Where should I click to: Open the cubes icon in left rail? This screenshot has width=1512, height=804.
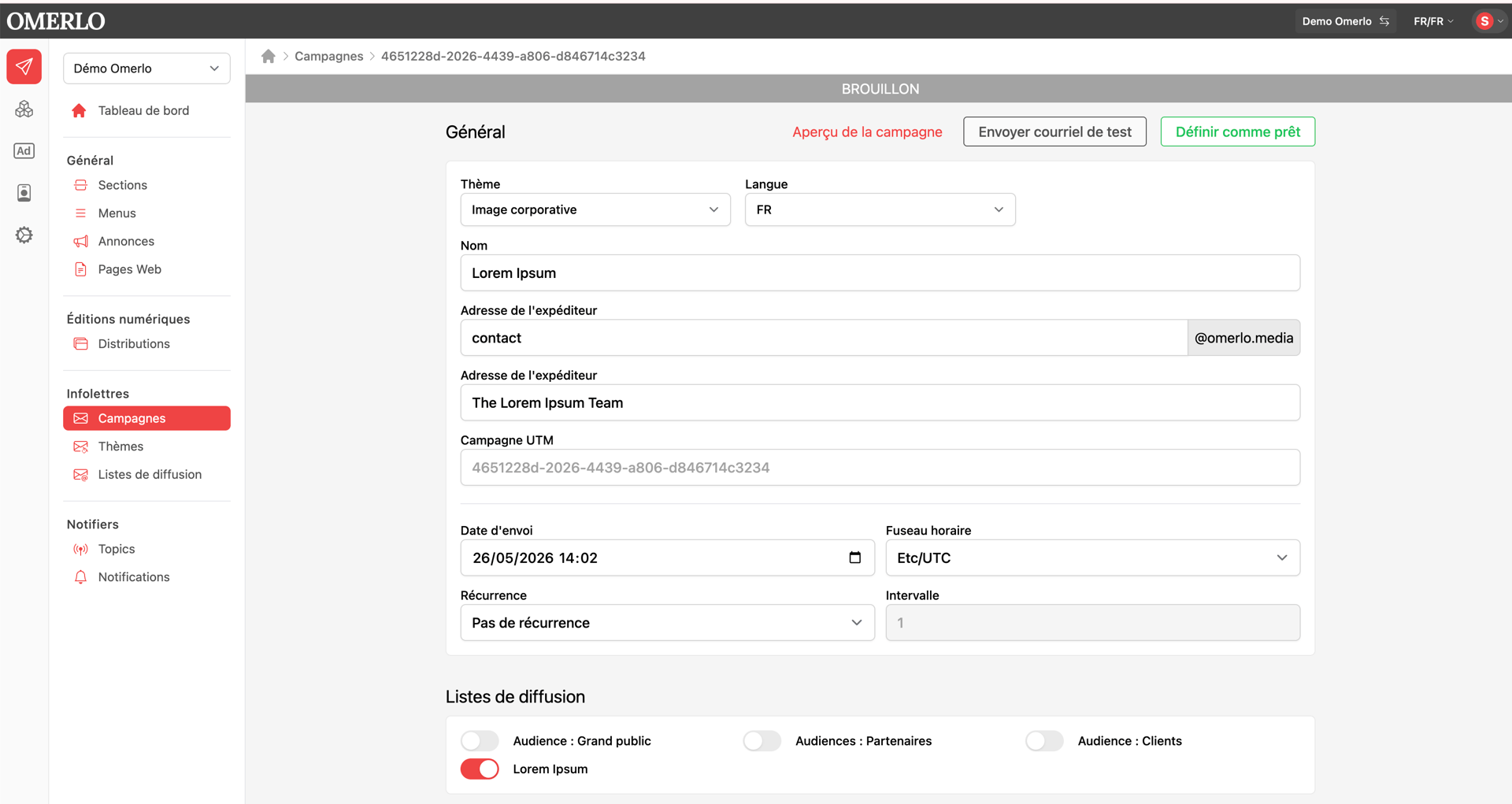pos(24,109)
